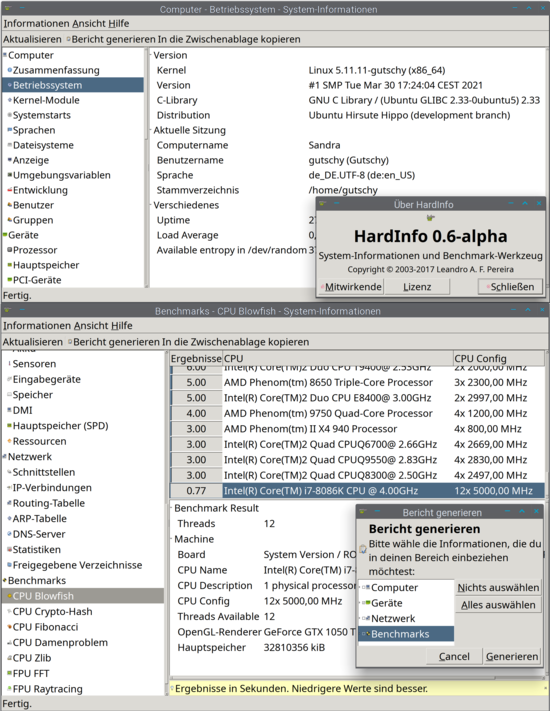550x711 pixels.
Task: Click Alles auswählen button
Action: pyautogui.click(x=498, y=605)
